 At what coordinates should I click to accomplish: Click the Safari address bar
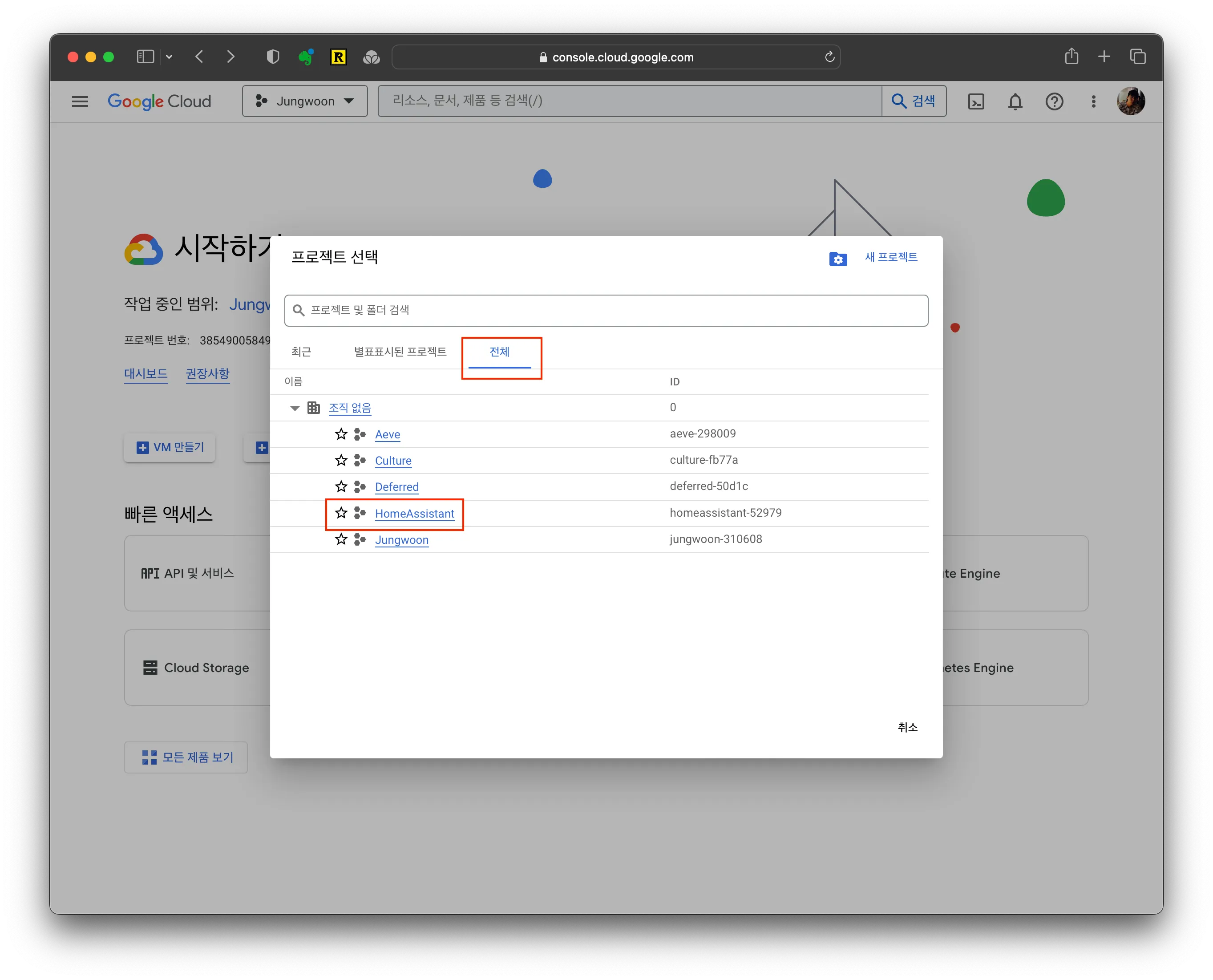616,57
